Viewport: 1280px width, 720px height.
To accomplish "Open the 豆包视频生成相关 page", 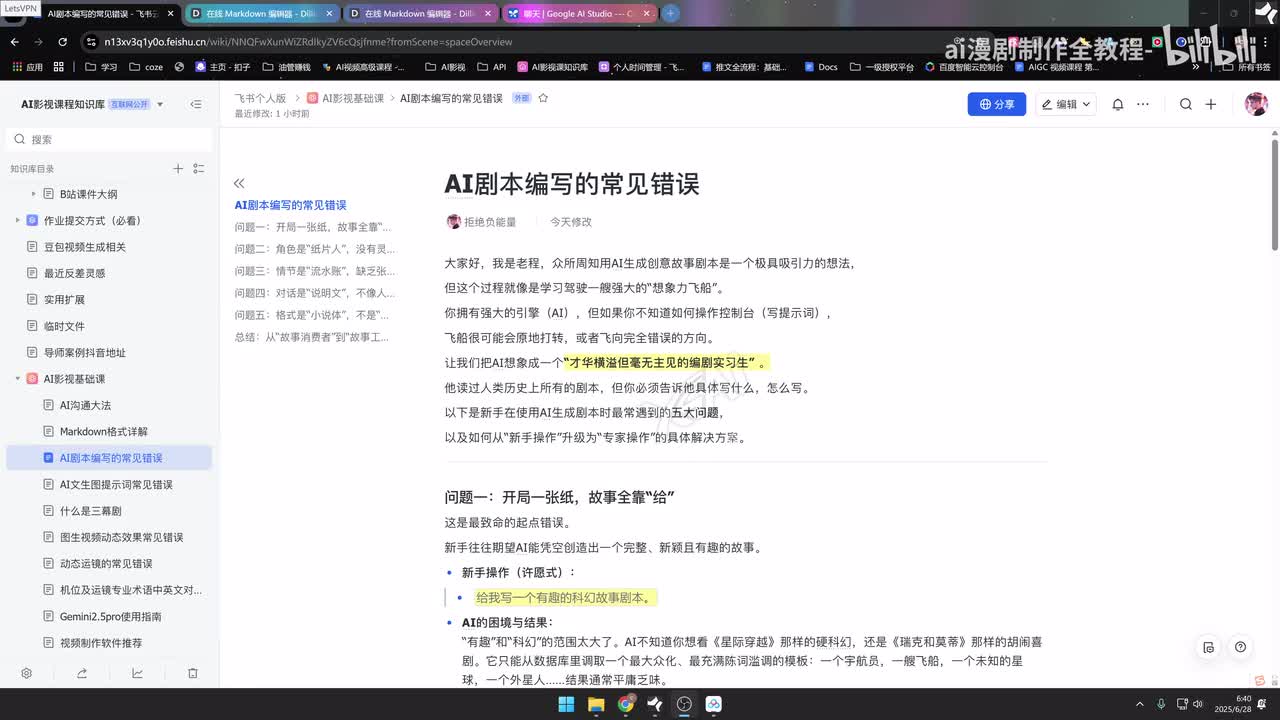I will (x=85, y=247).
